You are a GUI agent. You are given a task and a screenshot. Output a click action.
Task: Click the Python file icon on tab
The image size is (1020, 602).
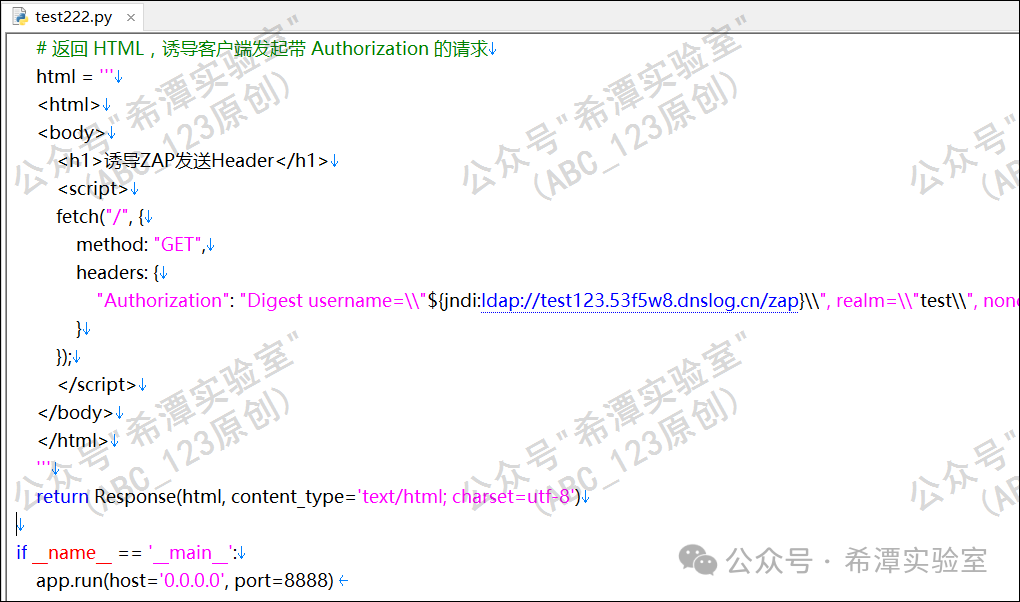tap(20, 17)
